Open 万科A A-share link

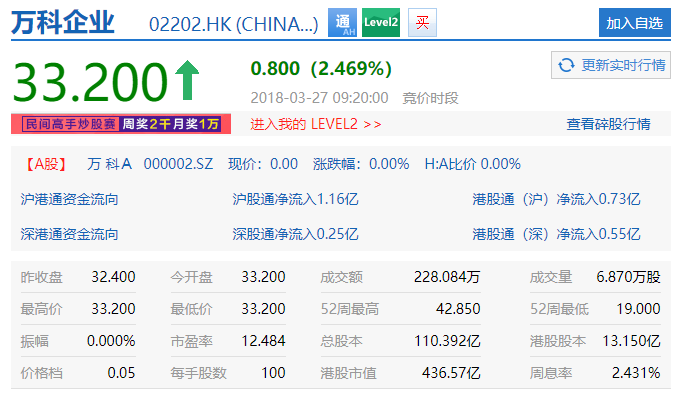(x=109, y=164)
